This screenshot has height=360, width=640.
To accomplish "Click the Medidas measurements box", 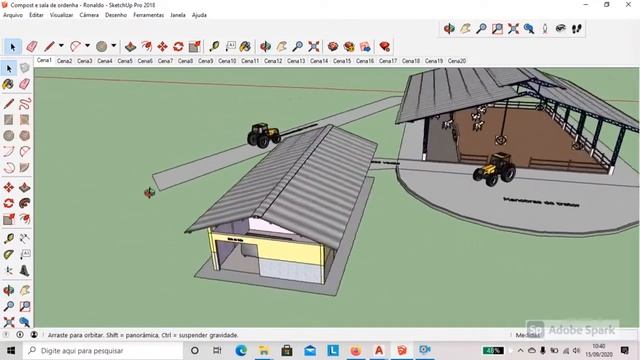I will click(527, 335).
